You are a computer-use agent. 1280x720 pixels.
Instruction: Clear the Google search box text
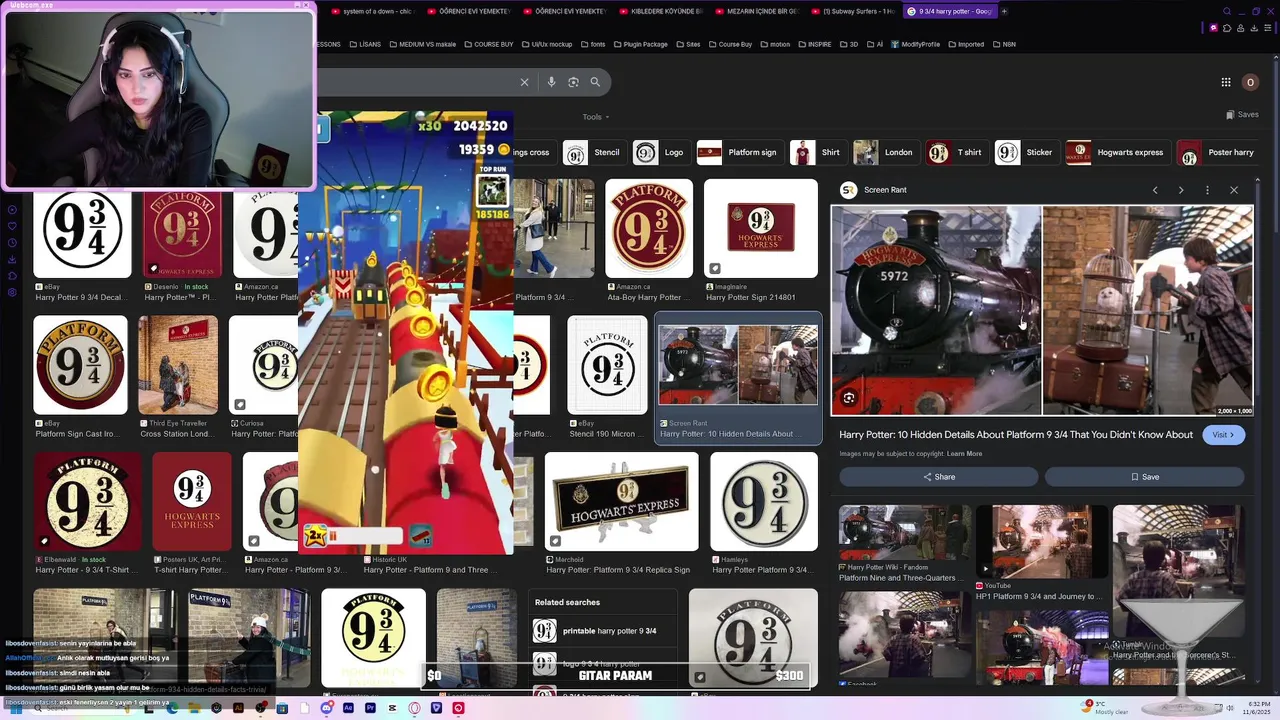(524, 82)
